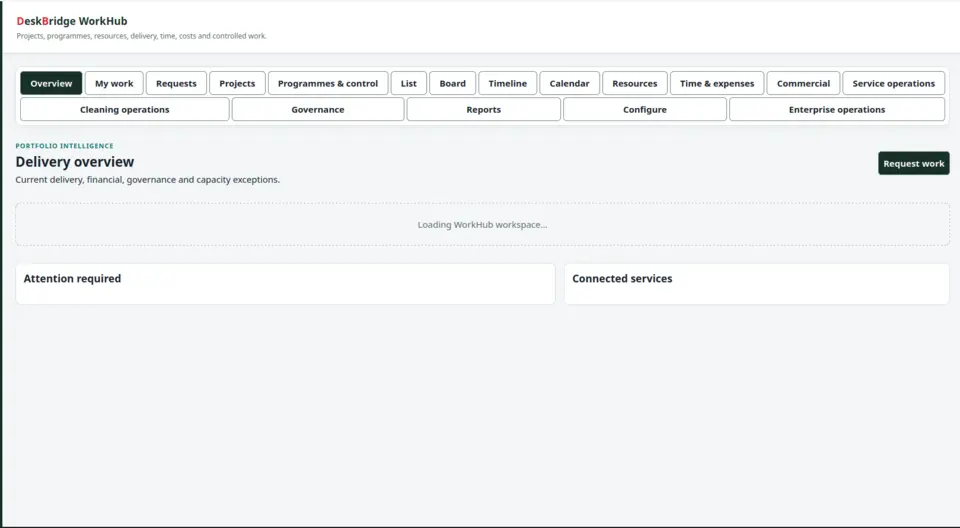Go to Enterprise operations tab
960x528 pixels.
pyautogui.click(x=837, y=110)
